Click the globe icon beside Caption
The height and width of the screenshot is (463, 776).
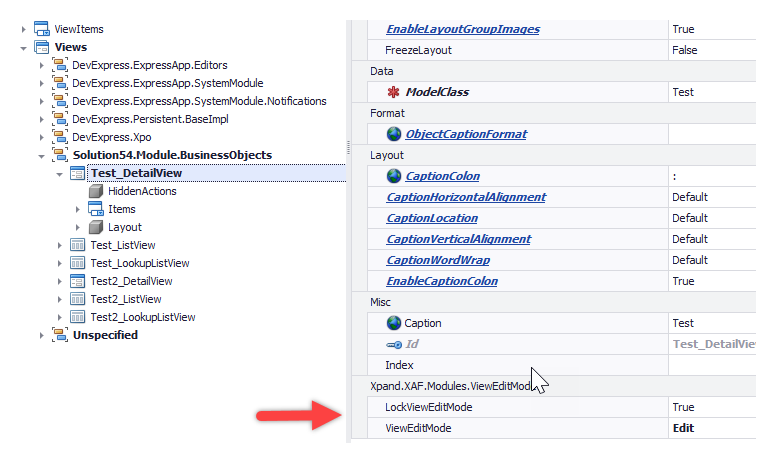point(394,323)
